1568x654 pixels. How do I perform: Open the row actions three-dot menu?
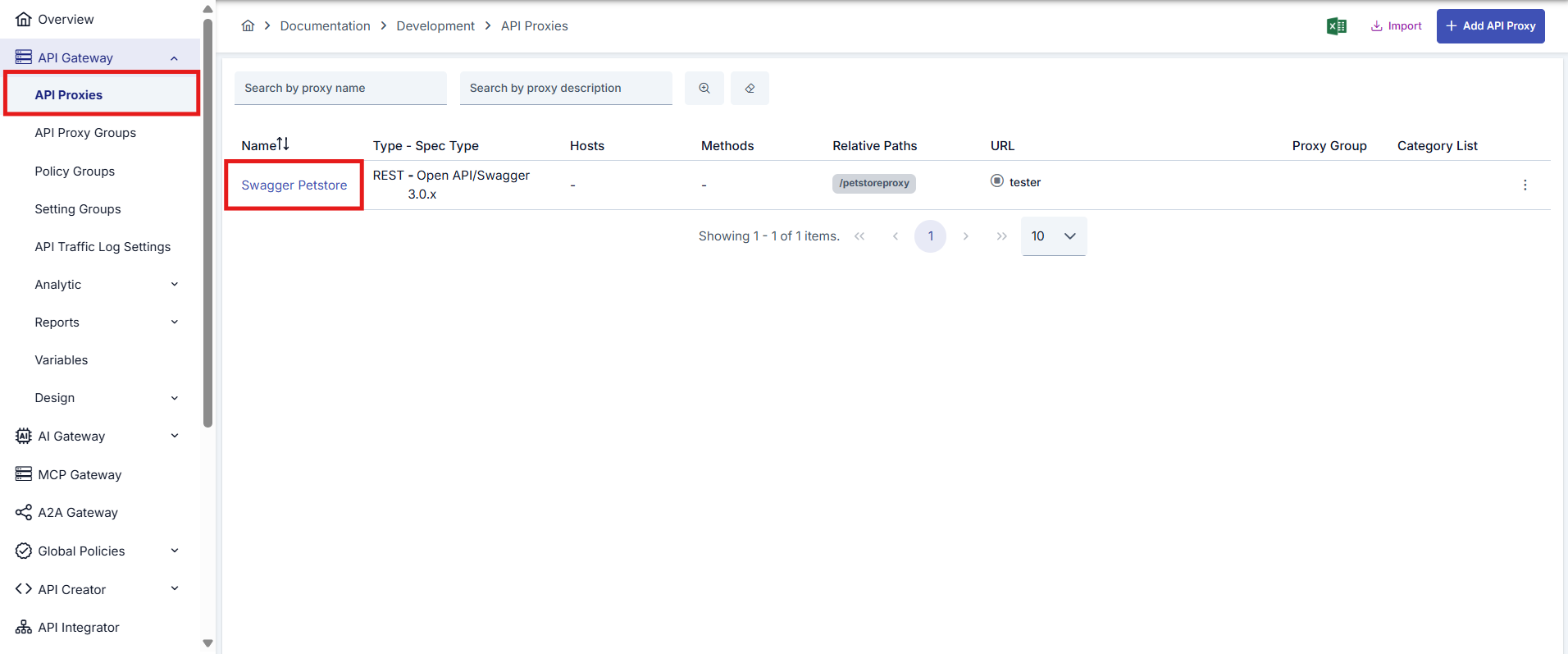(1525, 185)
